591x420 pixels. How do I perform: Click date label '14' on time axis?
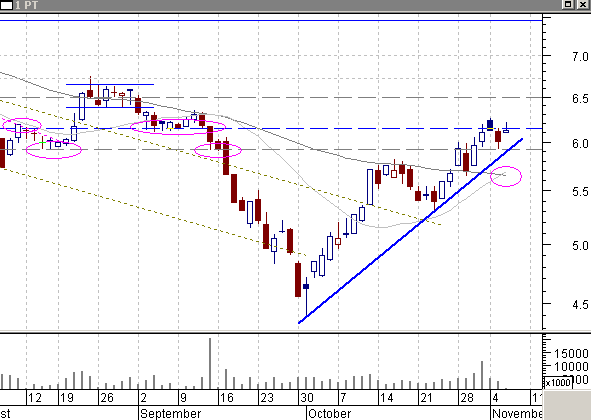[x=387, y=398]
